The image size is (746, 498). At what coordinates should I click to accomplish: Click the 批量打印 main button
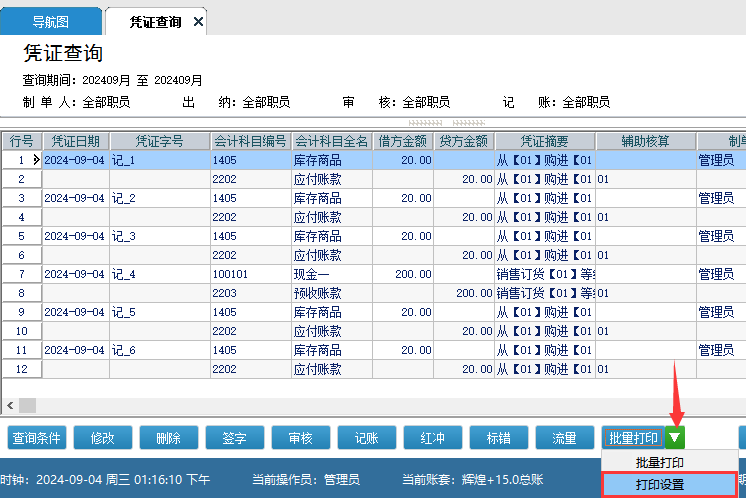coord(633,438)
